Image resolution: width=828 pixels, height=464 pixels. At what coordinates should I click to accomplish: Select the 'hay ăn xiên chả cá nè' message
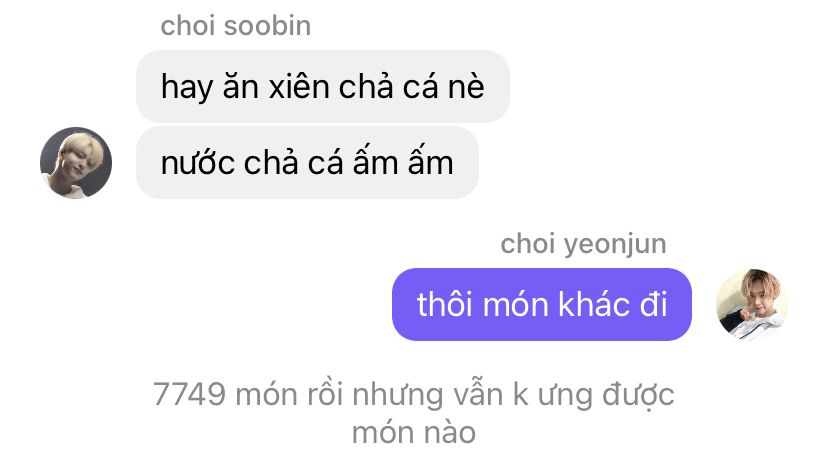click(323, 87)
